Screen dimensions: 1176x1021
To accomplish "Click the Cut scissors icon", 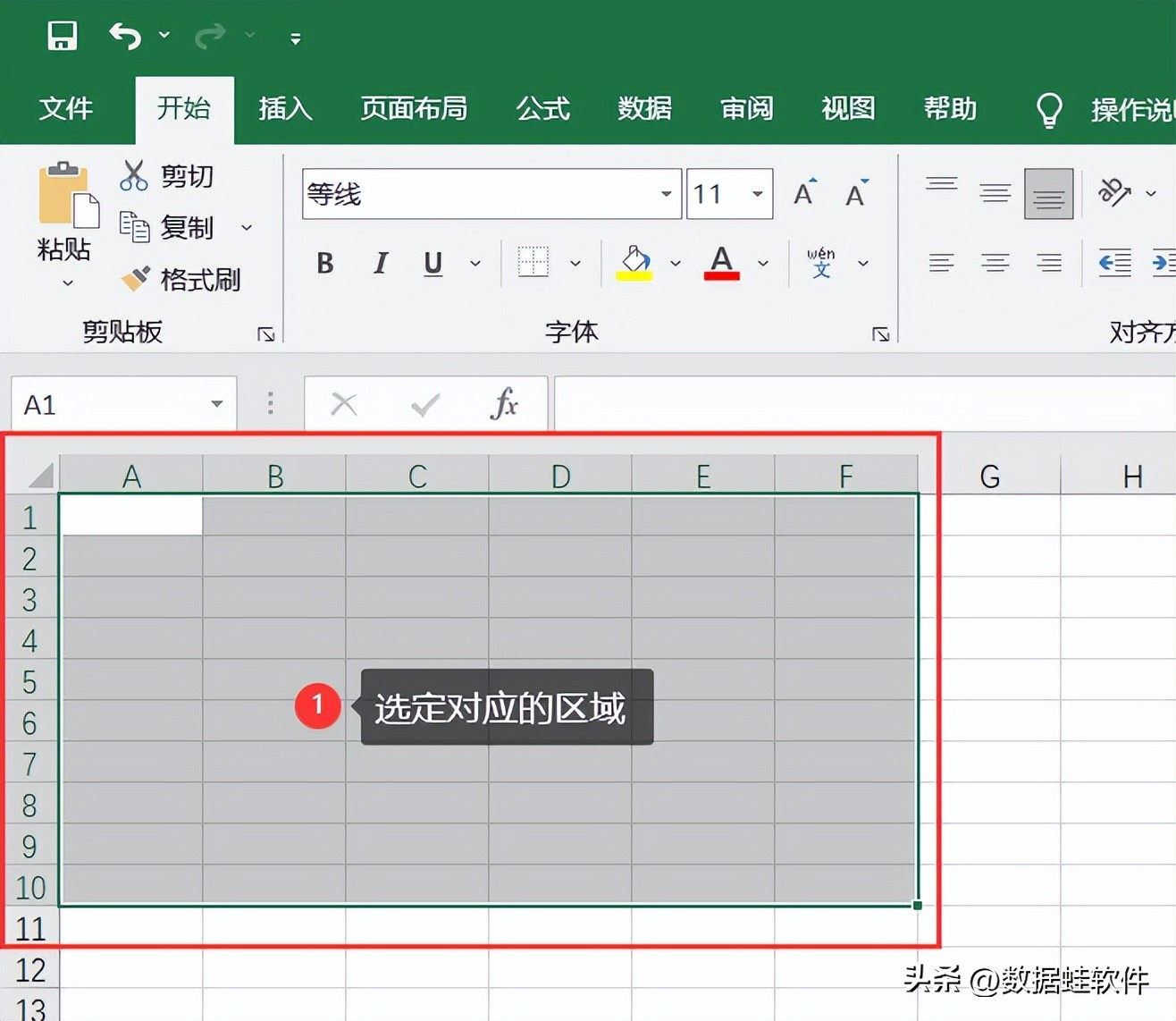I will (x=133, y=175).
